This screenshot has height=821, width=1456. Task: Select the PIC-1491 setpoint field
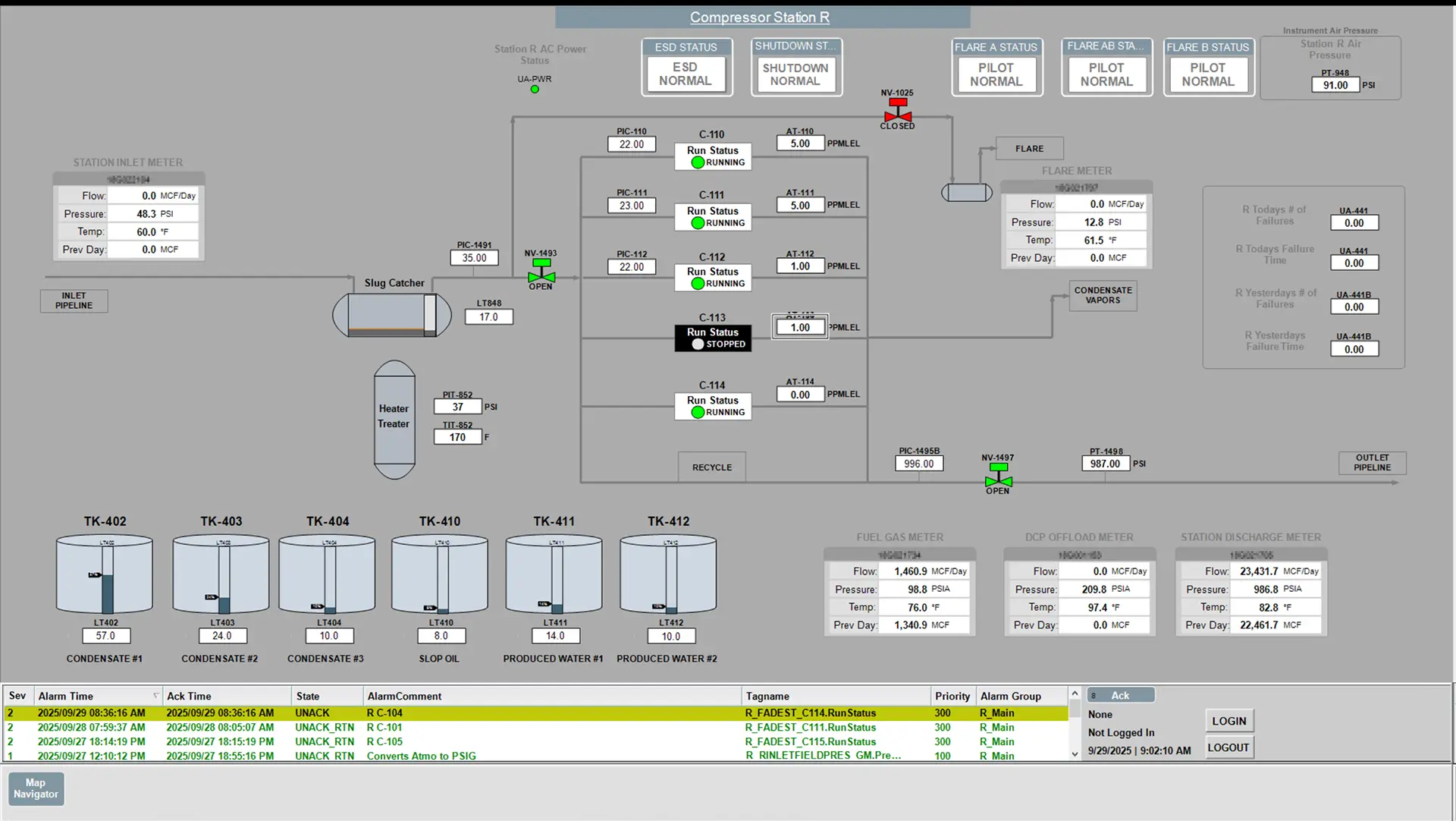475,258
